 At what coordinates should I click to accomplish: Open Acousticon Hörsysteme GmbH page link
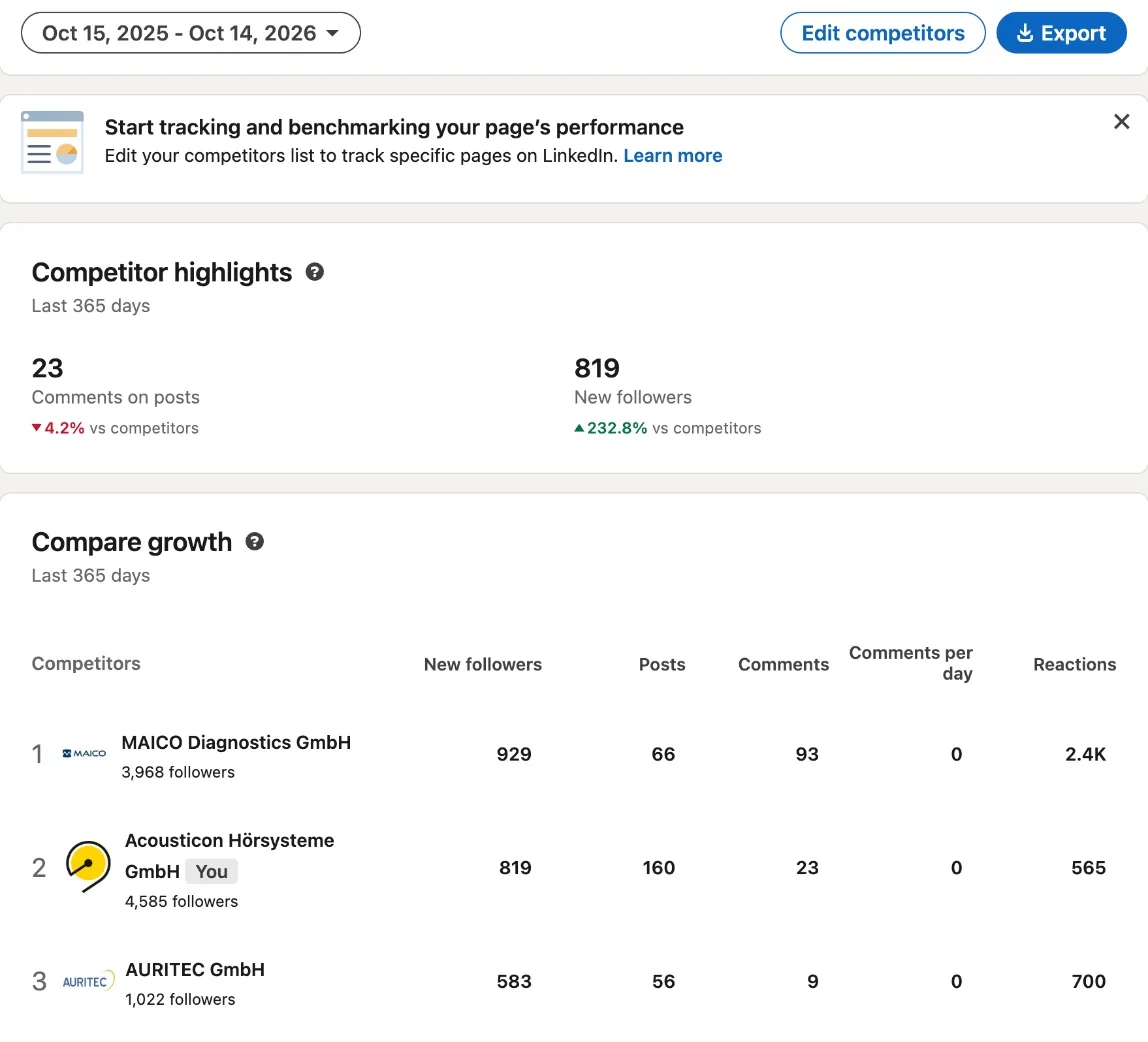tap(229, 855)
